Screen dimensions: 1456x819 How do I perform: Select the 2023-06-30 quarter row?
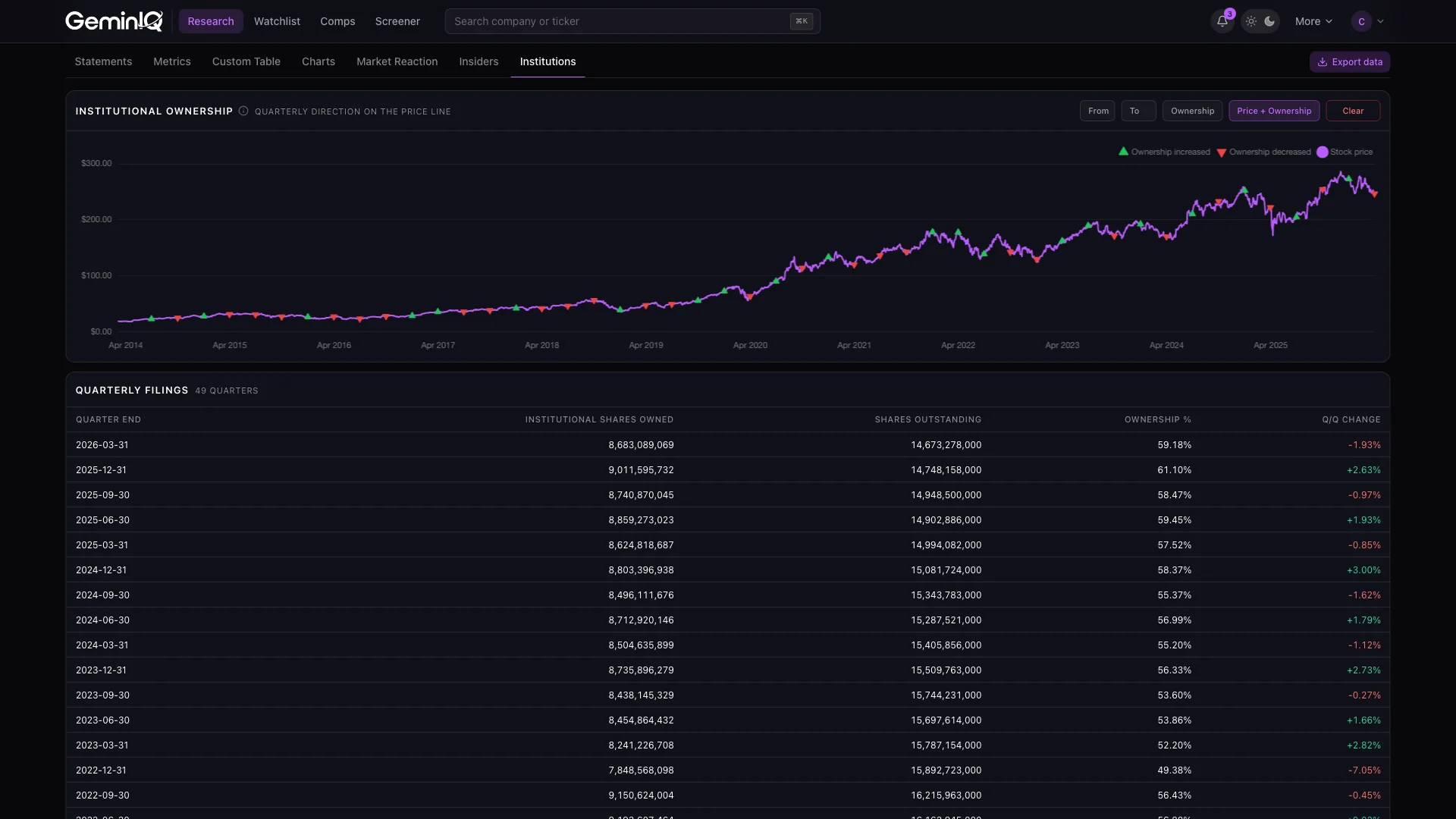coord(728,720)
